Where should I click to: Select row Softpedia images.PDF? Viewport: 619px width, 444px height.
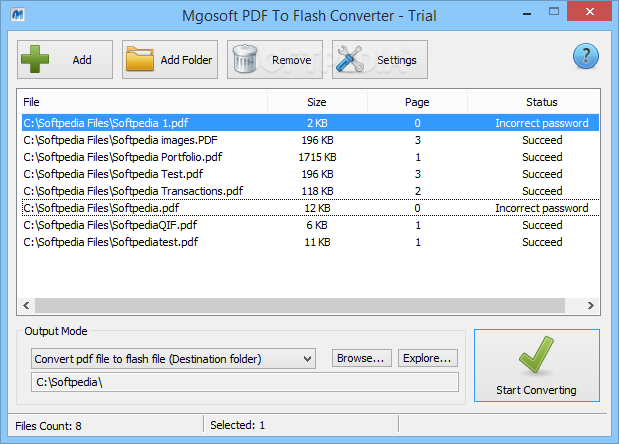310,140
